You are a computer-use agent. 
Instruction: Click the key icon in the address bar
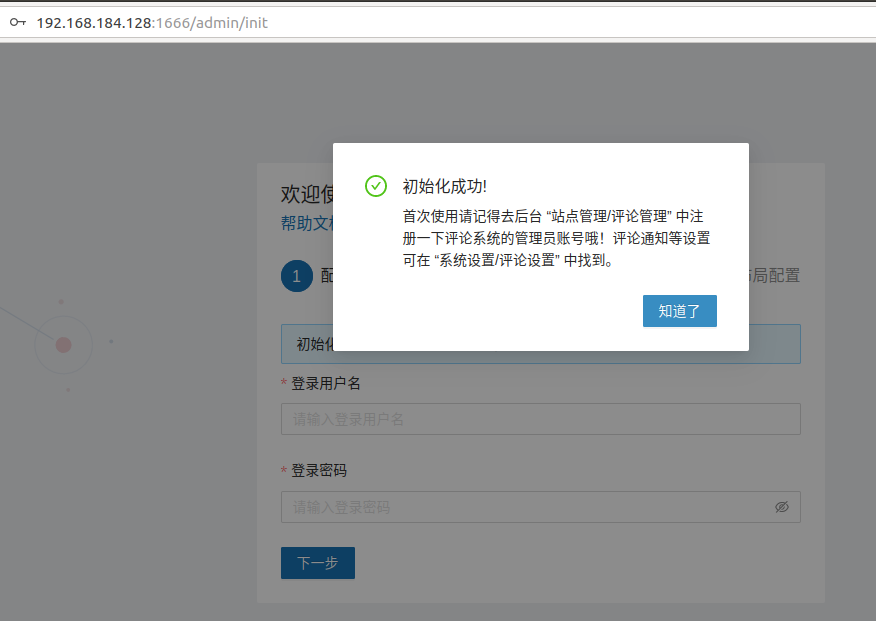click(x=17, y=21)
